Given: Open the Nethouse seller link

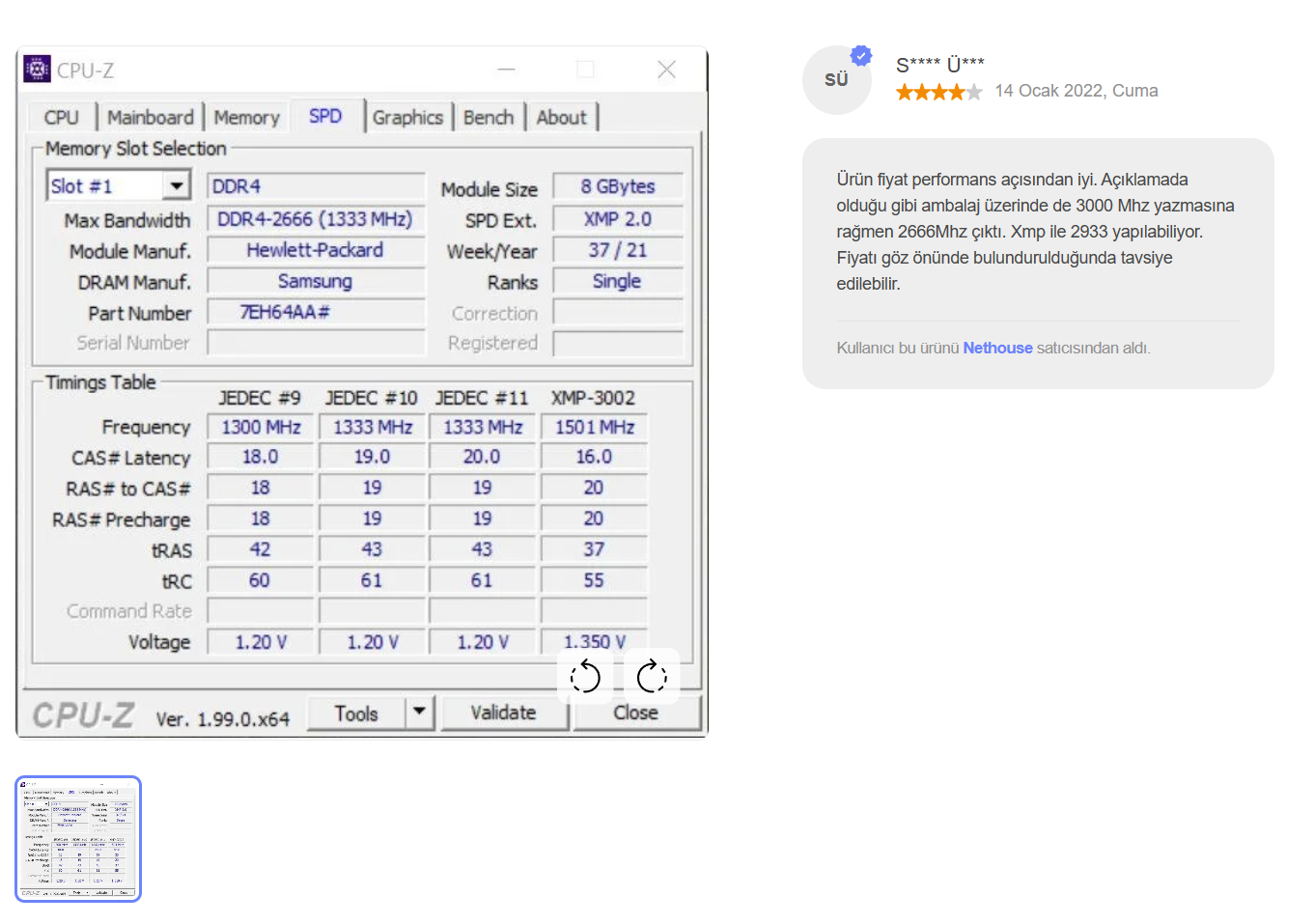Looking at the screenshot, I should point(997,348).
